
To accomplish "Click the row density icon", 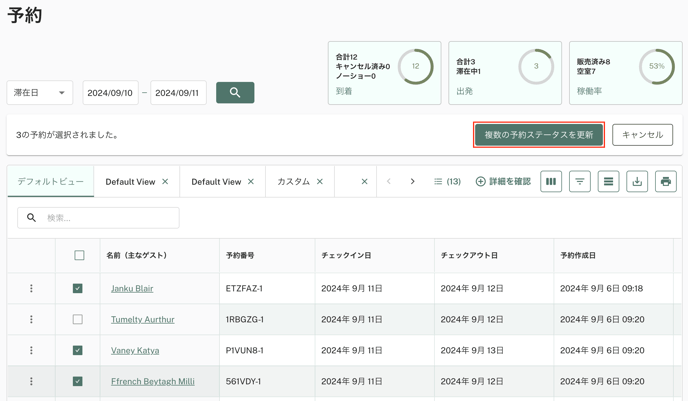I will pos(608,181).
